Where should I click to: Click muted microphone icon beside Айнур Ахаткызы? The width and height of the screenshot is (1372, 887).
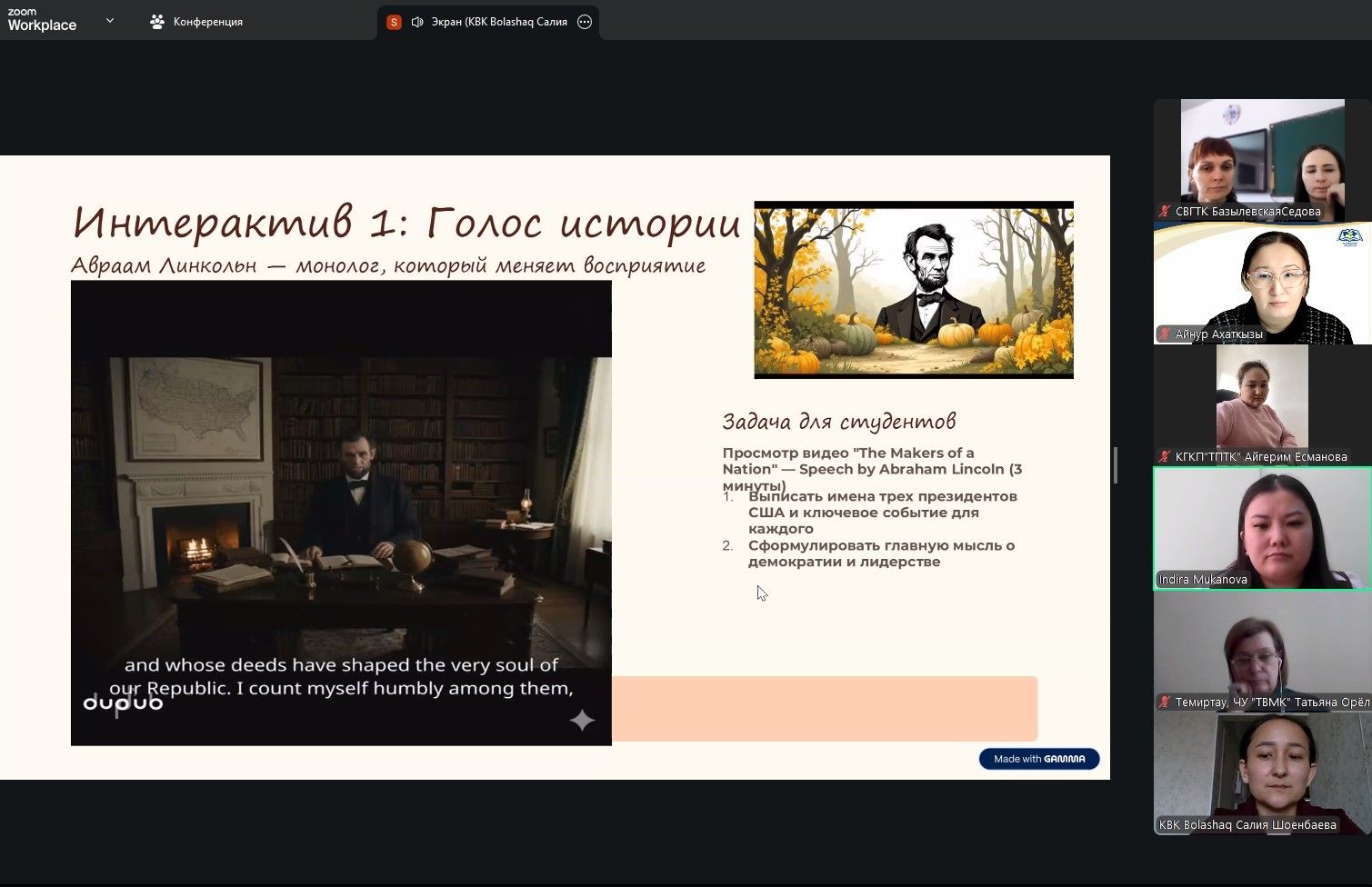pyautogui.click(x=1165, y=334)
